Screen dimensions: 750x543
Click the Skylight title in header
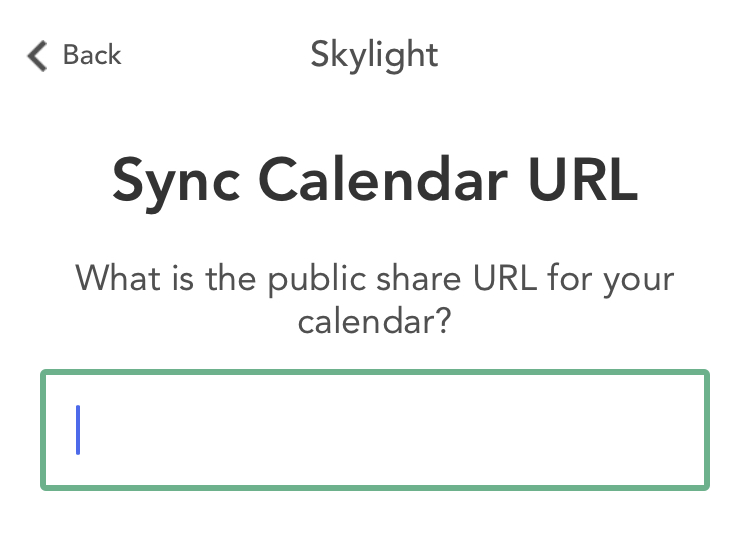point(374,55)
